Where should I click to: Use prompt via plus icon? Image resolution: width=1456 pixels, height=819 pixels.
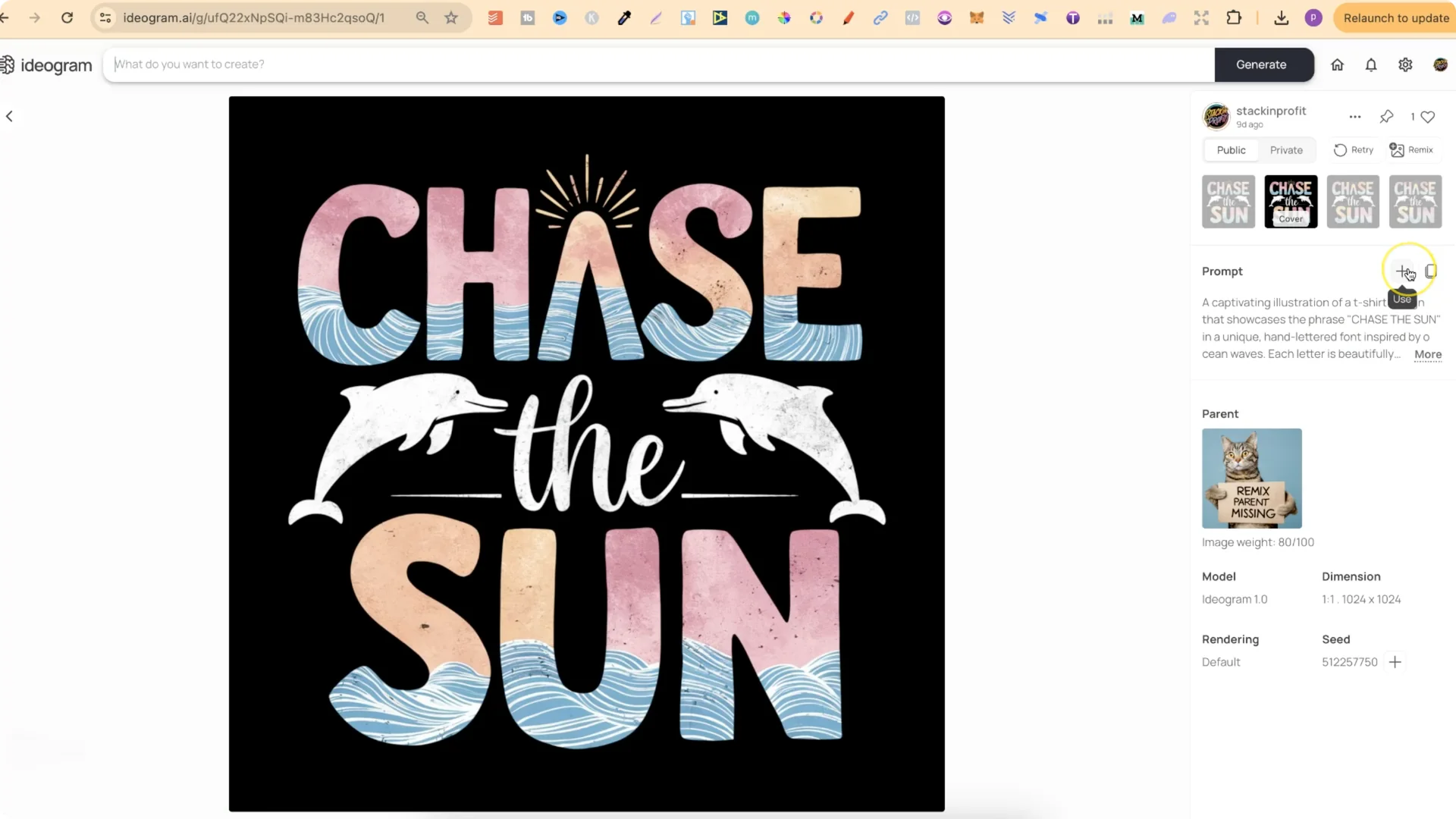tap(1402, 271)
